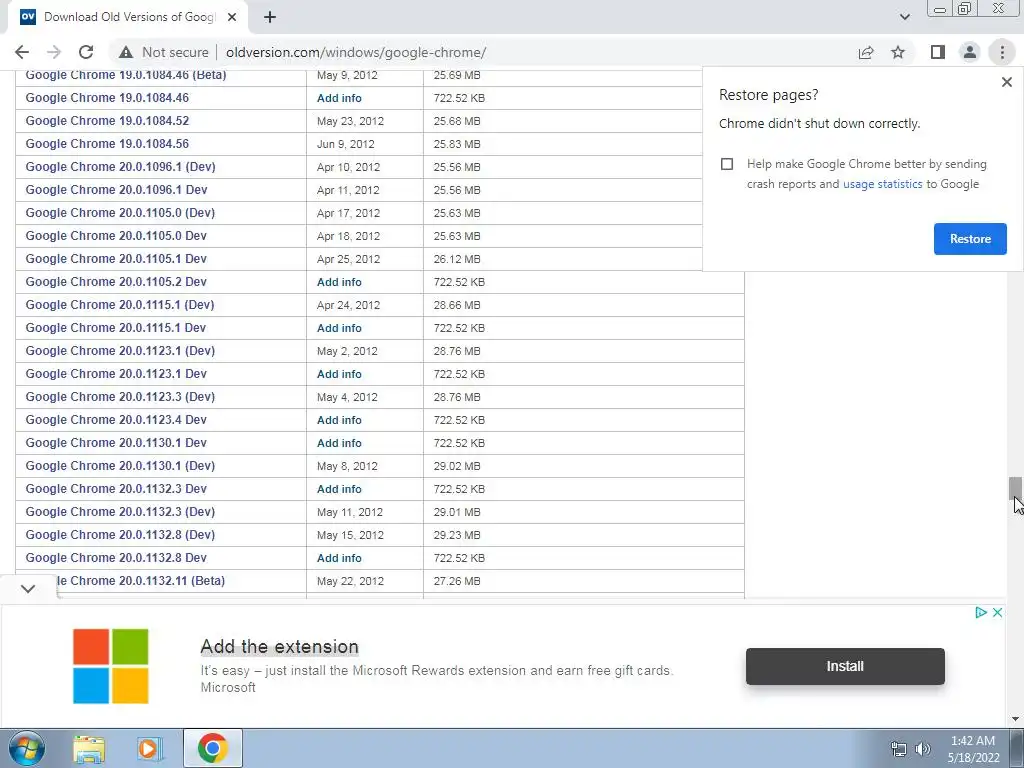
Task: Open the volume speaker tray icon
Action: (923, 749)
